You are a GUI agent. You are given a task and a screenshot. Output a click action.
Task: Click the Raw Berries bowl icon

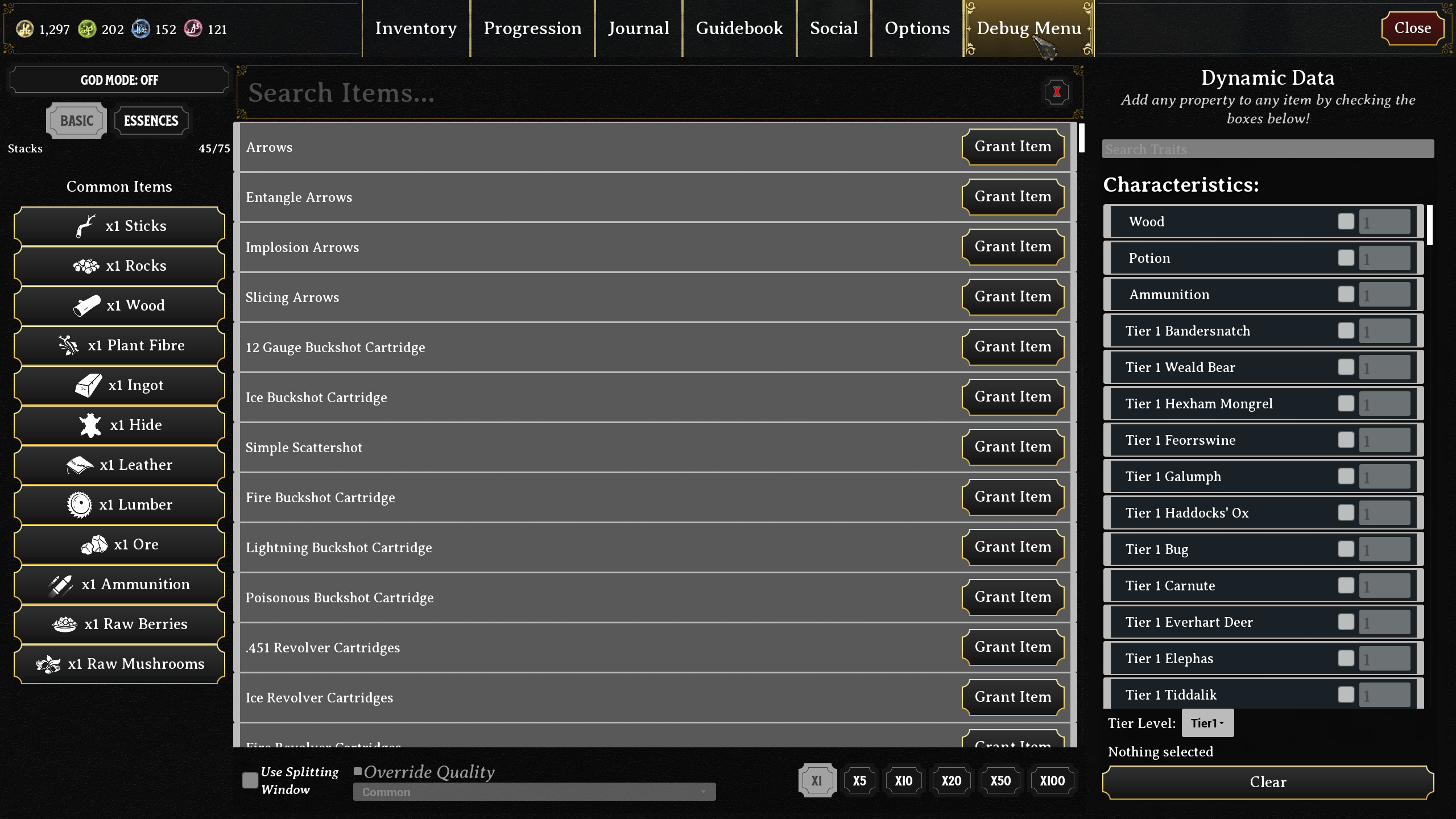point(65,624)
